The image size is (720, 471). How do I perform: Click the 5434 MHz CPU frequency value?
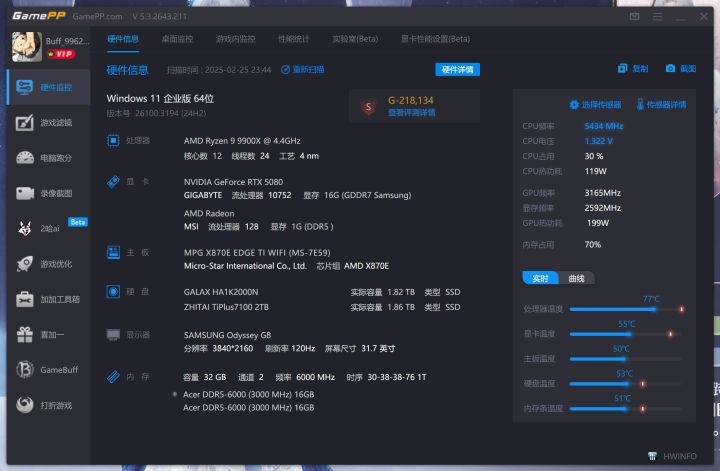click(x=603, y=126)
